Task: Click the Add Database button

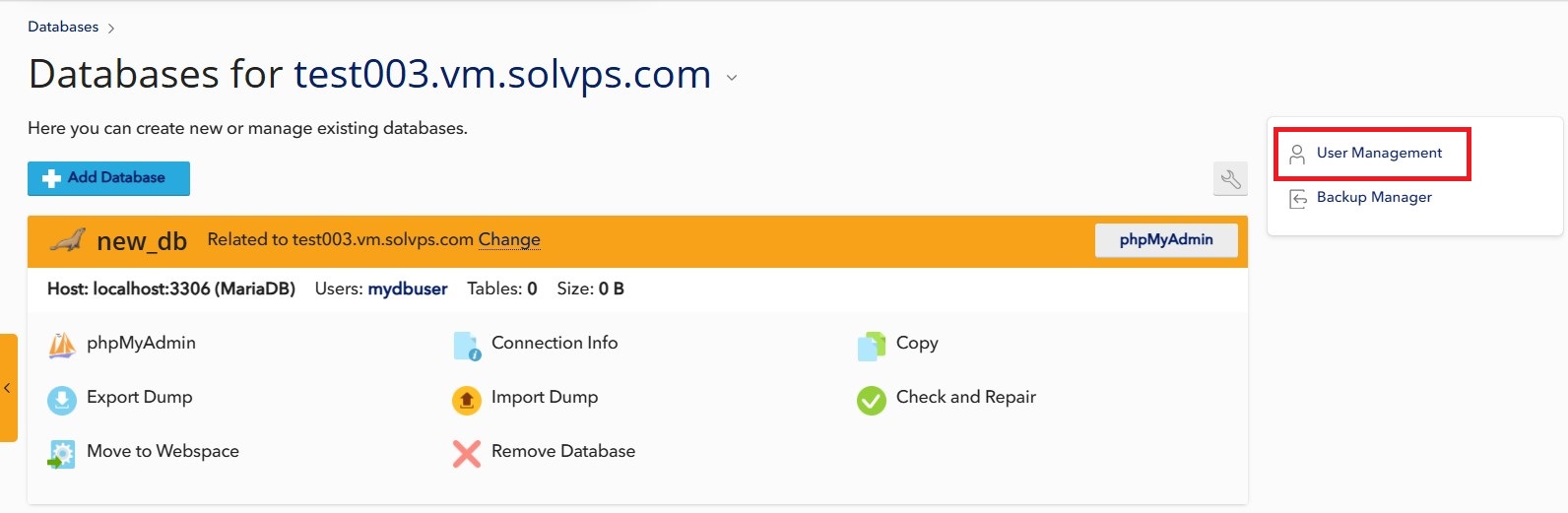Action: (108, 178)
